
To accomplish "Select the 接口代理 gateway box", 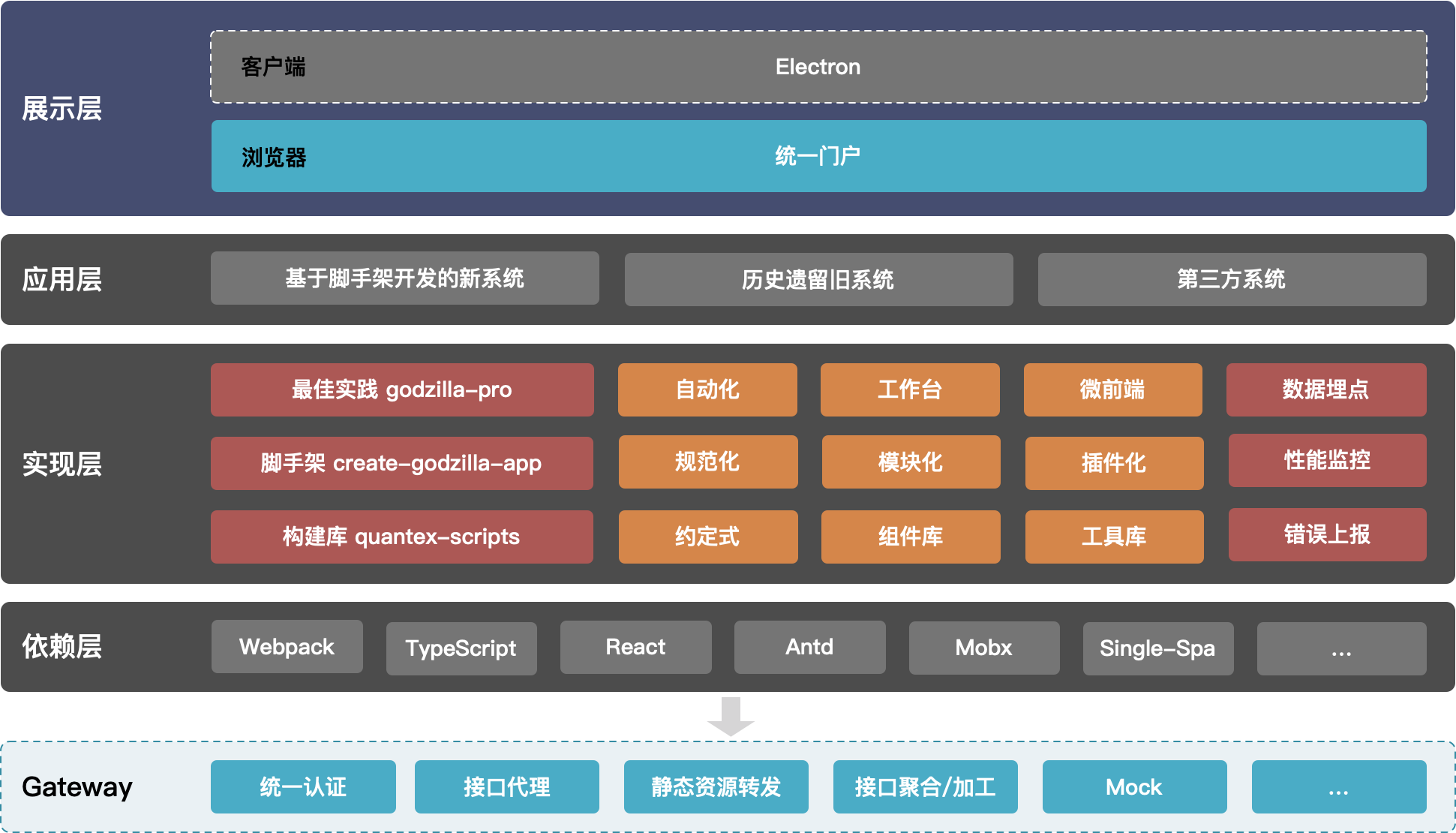I will point(507,786).
